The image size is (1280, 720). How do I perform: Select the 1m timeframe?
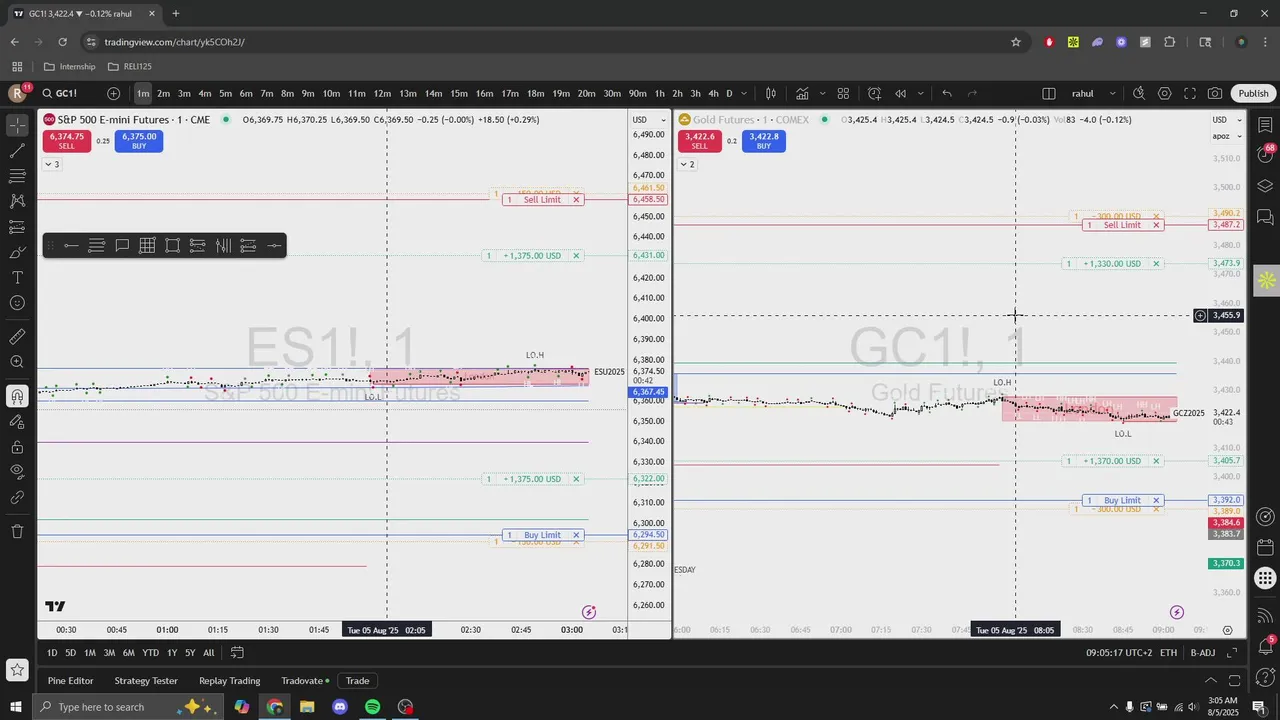(143, 93)
